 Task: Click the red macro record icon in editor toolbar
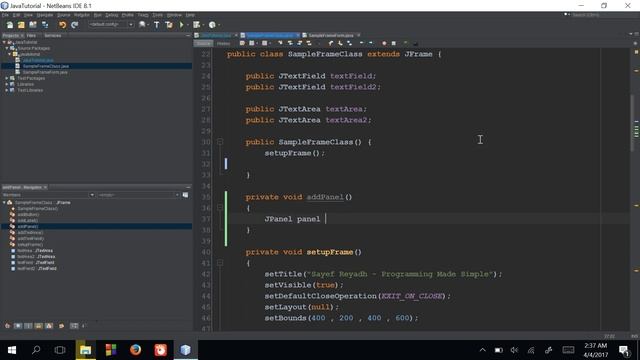pos(384,43)
